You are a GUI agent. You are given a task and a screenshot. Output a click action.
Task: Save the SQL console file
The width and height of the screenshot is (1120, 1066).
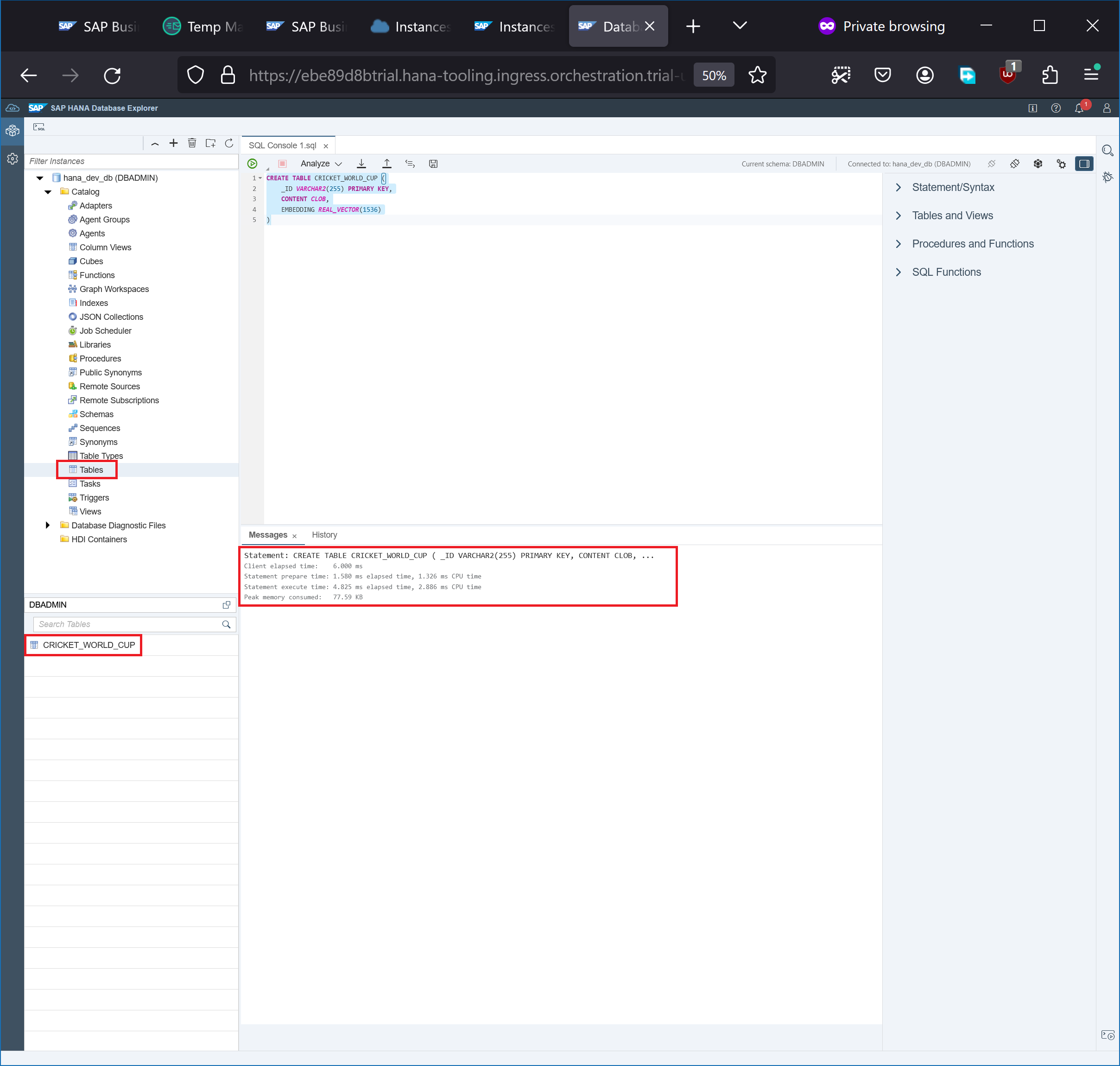[x=433, y=164]
